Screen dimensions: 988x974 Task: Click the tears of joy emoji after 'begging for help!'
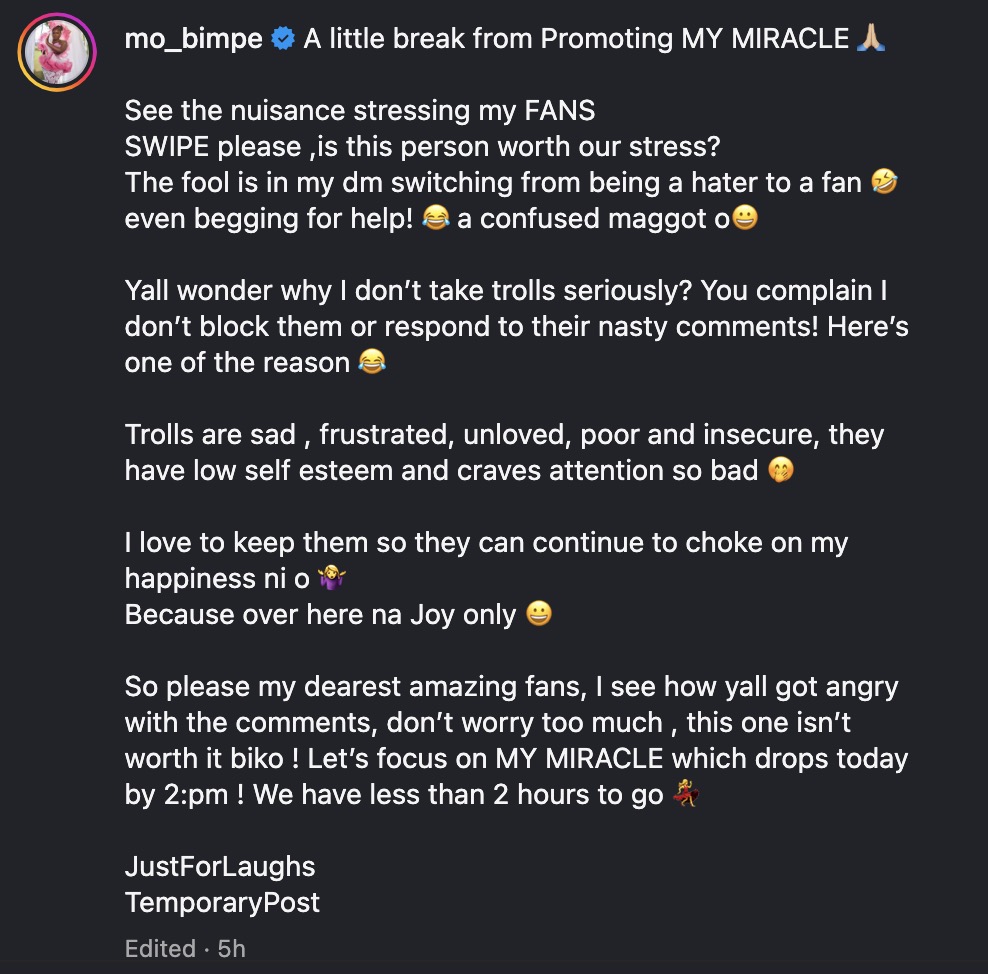point(435,219)
